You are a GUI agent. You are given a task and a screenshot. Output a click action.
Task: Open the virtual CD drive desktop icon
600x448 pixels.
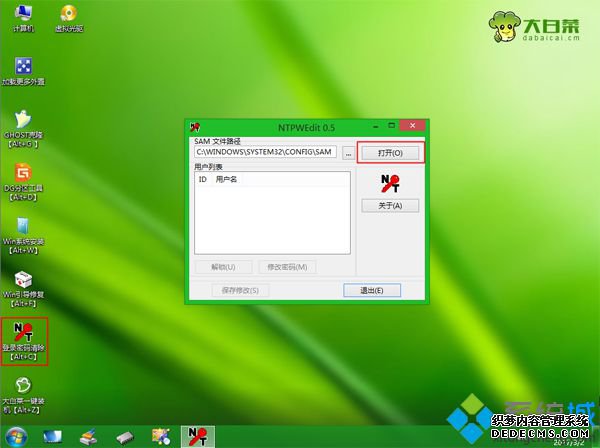click(69, 18)
